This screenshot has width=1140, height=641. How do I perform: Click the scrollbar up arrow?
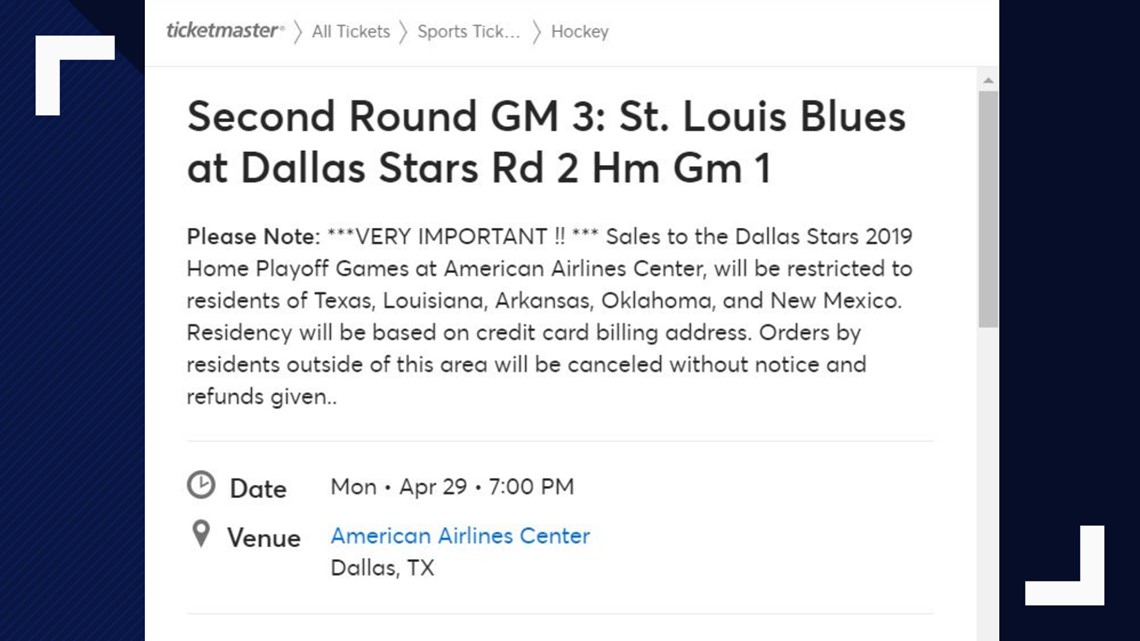986,78
